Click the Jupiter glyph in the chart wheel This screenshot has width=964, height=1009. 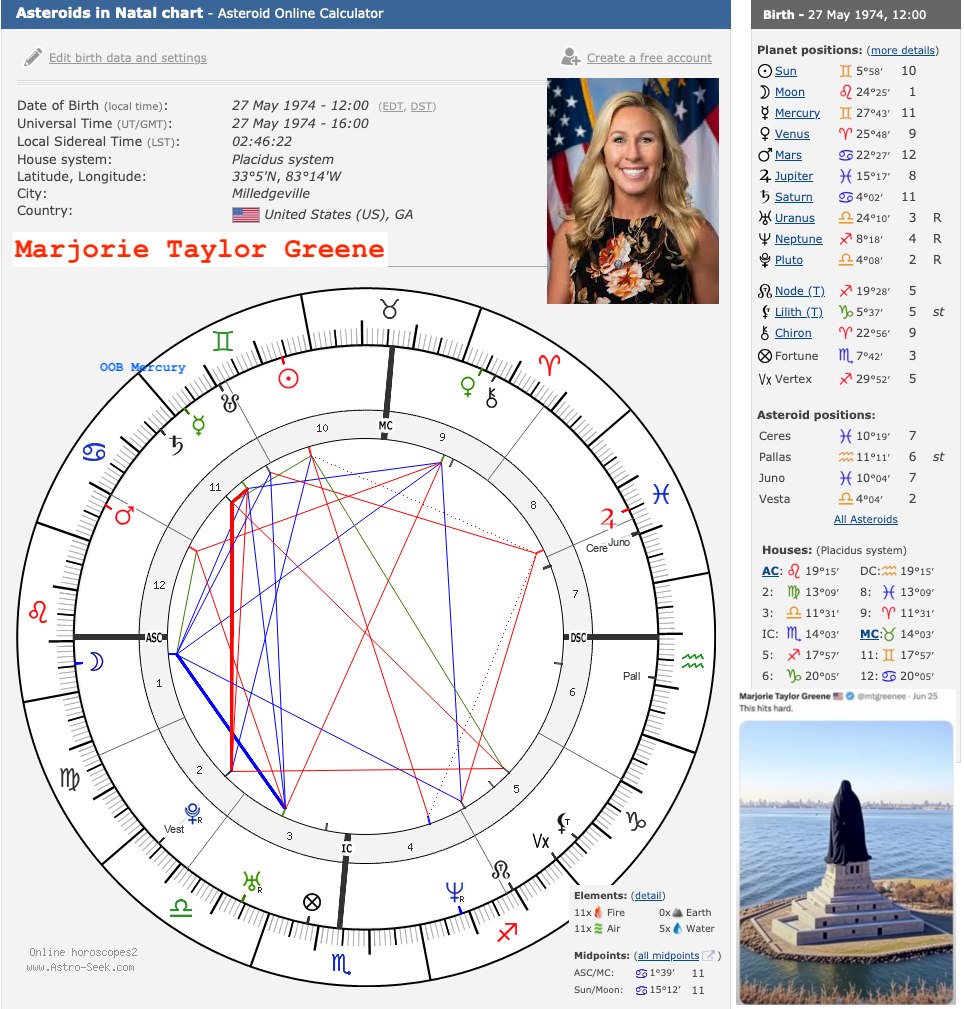608,518
